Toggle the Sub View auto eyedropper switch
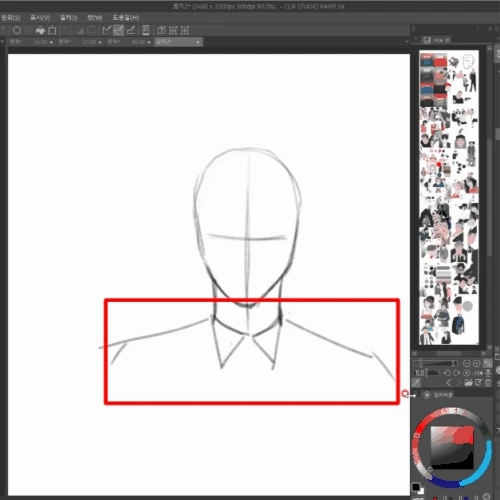 [416, 382]
